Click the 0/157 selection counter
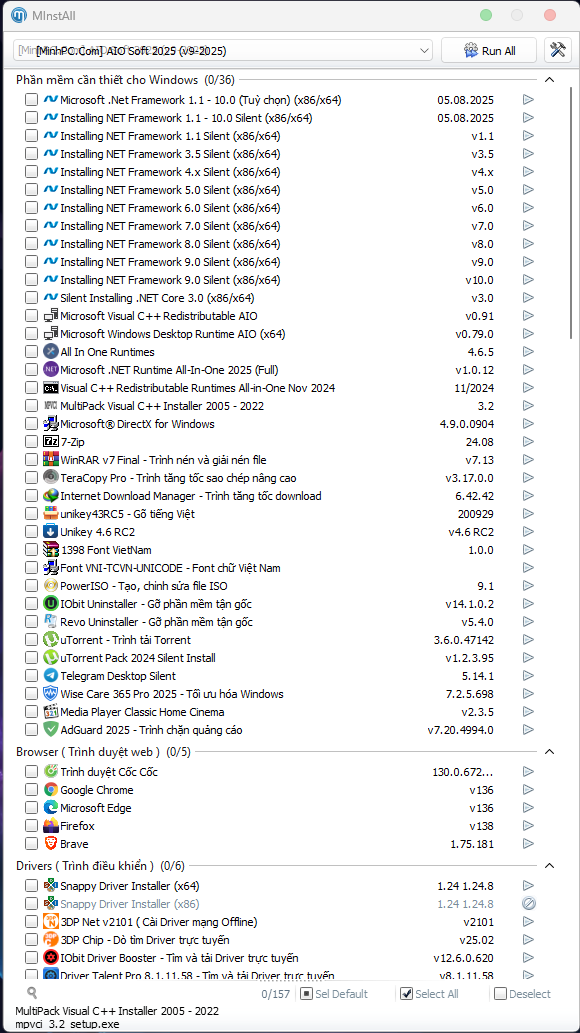 tap(276, 994)
